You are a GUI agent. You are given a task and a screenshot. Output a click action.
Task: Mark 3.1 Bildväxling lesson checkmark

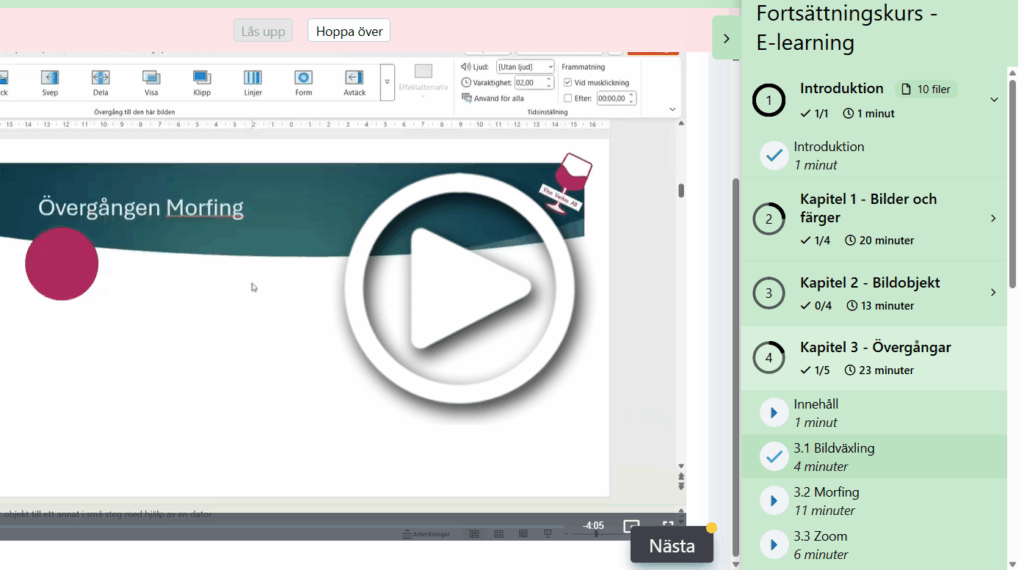tap(773, 456)
